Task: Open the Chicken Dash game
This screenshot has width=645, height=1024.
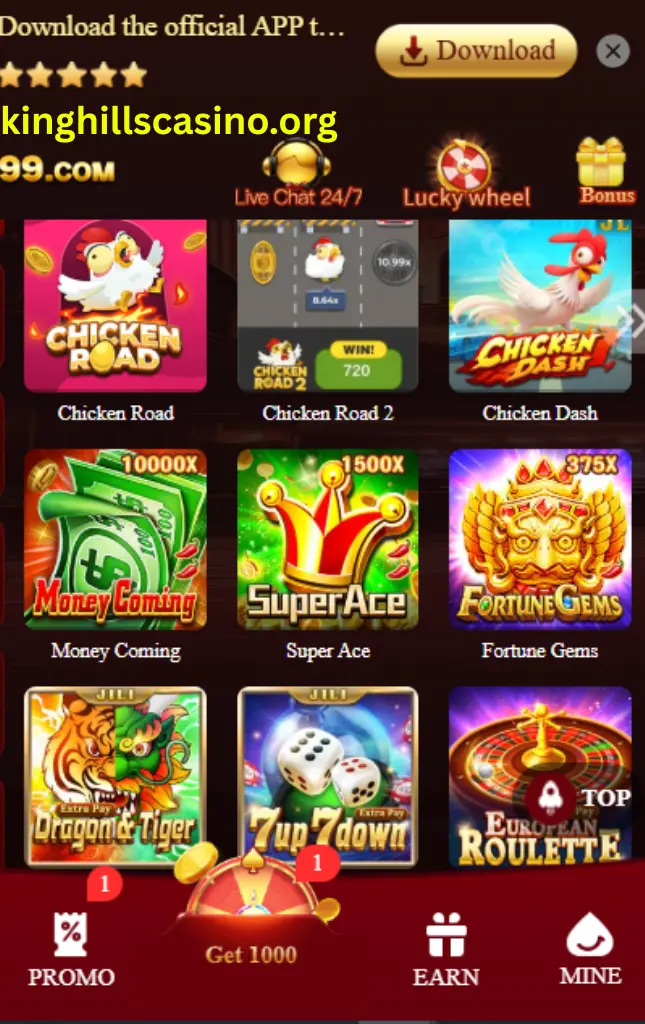Action: click(540, 306)
